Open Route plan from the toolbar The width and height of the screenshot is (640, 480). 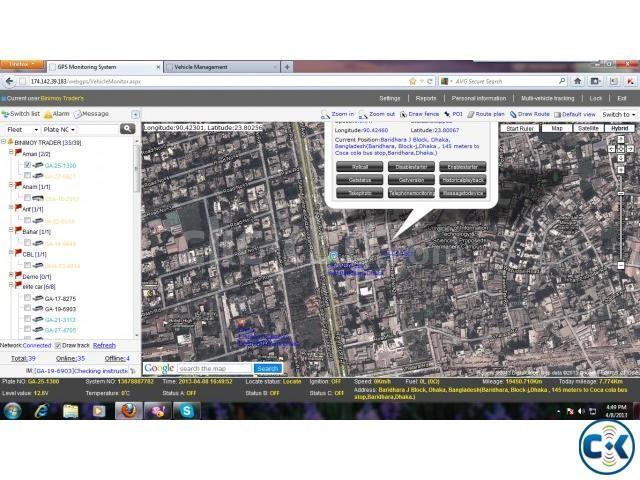click(x=488, y=114)
